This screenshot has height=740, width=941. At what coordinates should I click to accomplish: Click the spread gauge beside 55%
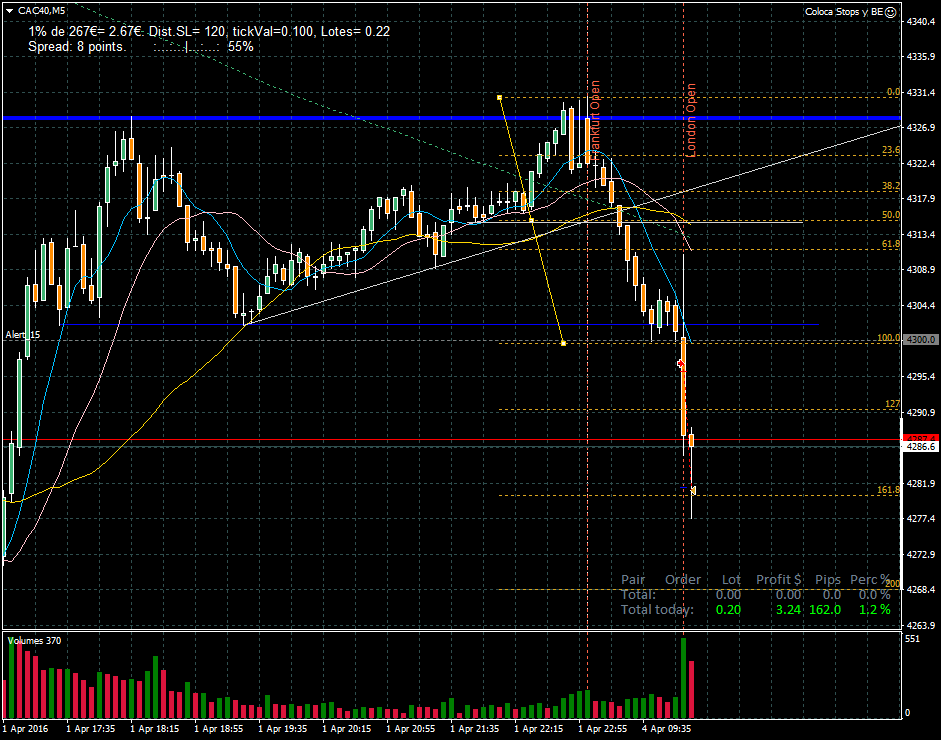coord(186,46)
